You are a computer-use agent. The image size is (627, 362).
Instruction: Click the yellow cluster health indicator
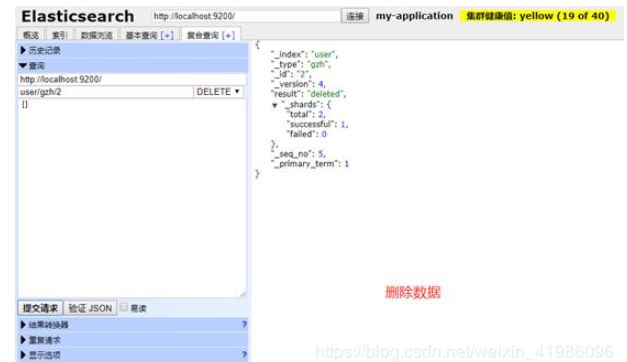pyautogui.click(x=538, y=16)
